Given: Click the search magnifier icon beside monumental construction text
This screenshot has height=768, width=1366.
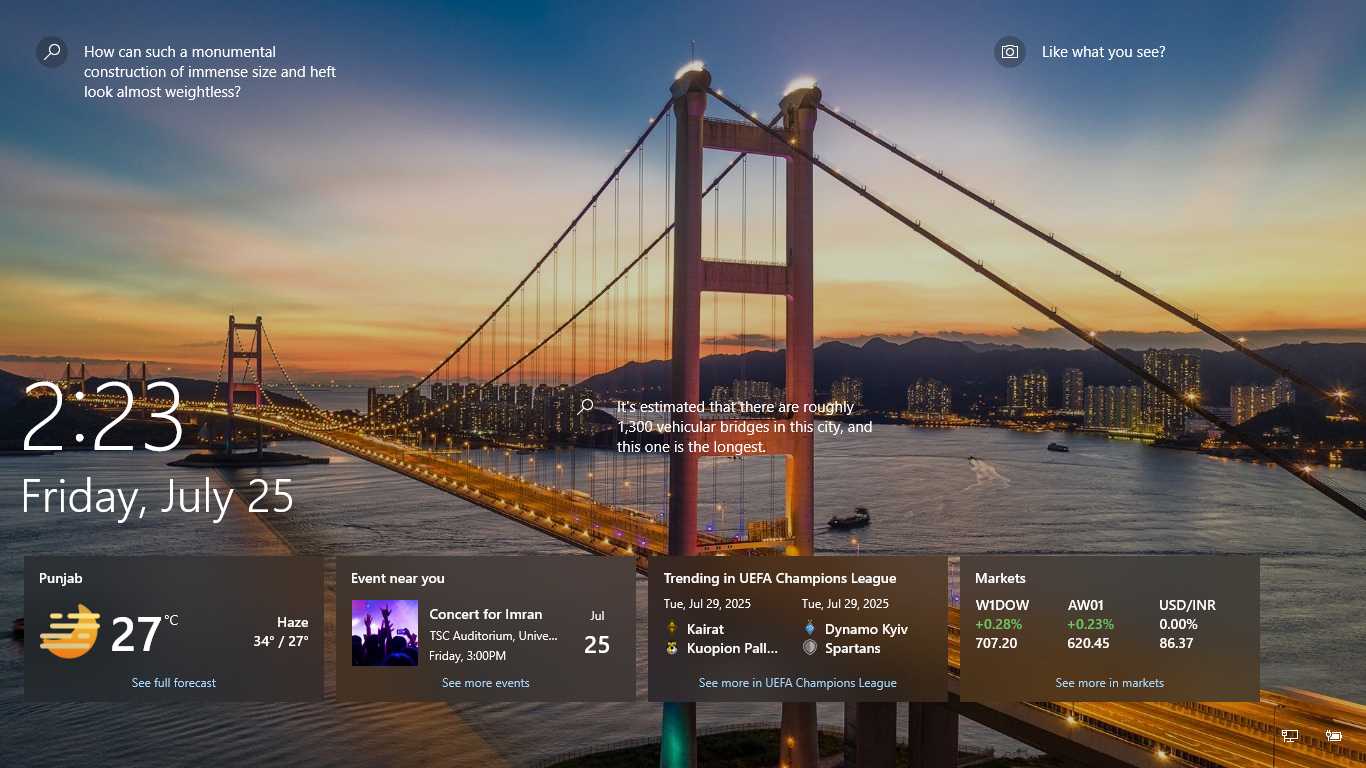Looking at the screenshot, I should [x=52, y=52].
